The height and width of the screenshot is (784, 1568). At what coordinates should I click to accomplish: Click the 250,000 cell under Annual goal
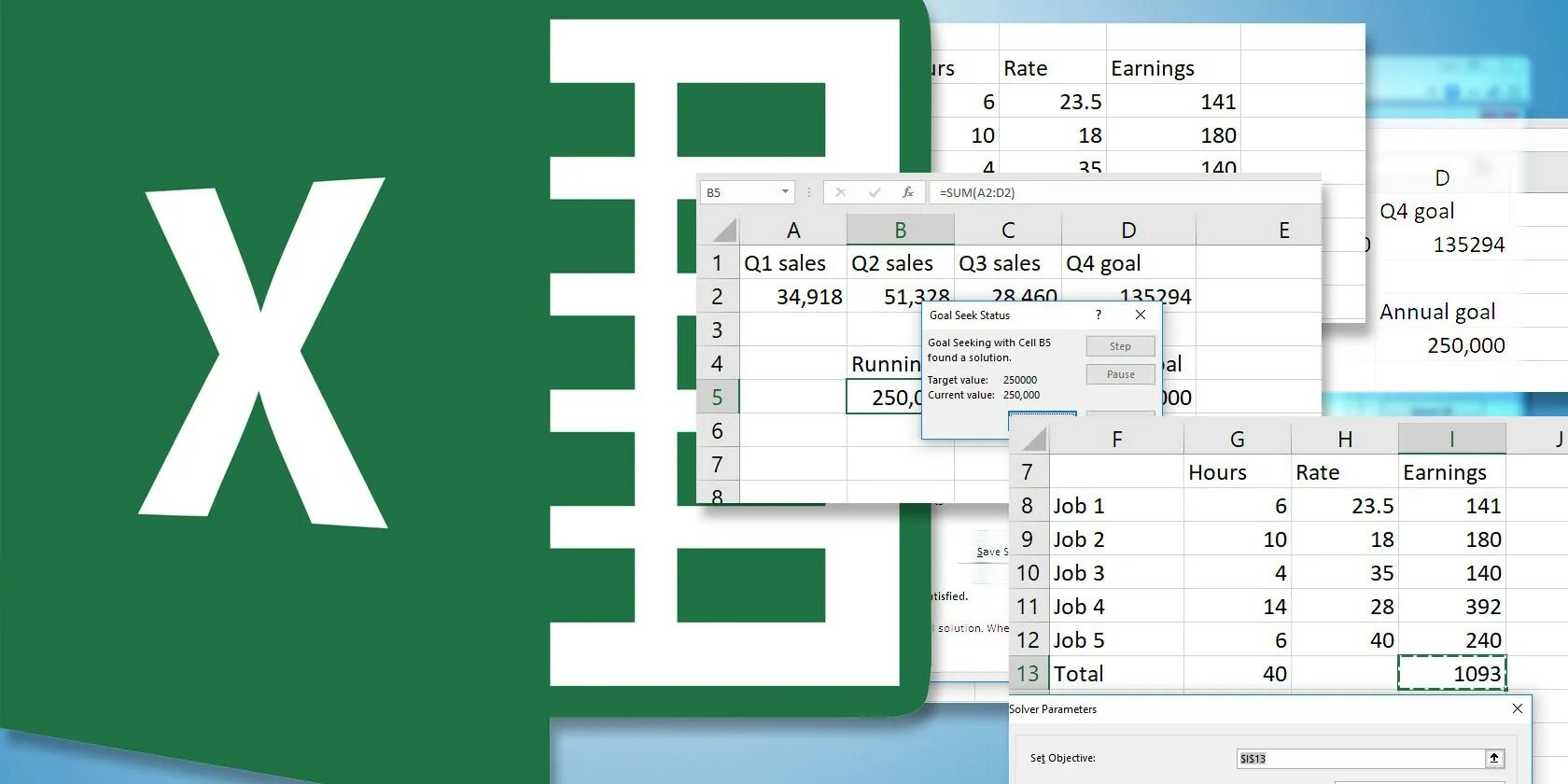pyautogui.click(x=1442, y=345)
